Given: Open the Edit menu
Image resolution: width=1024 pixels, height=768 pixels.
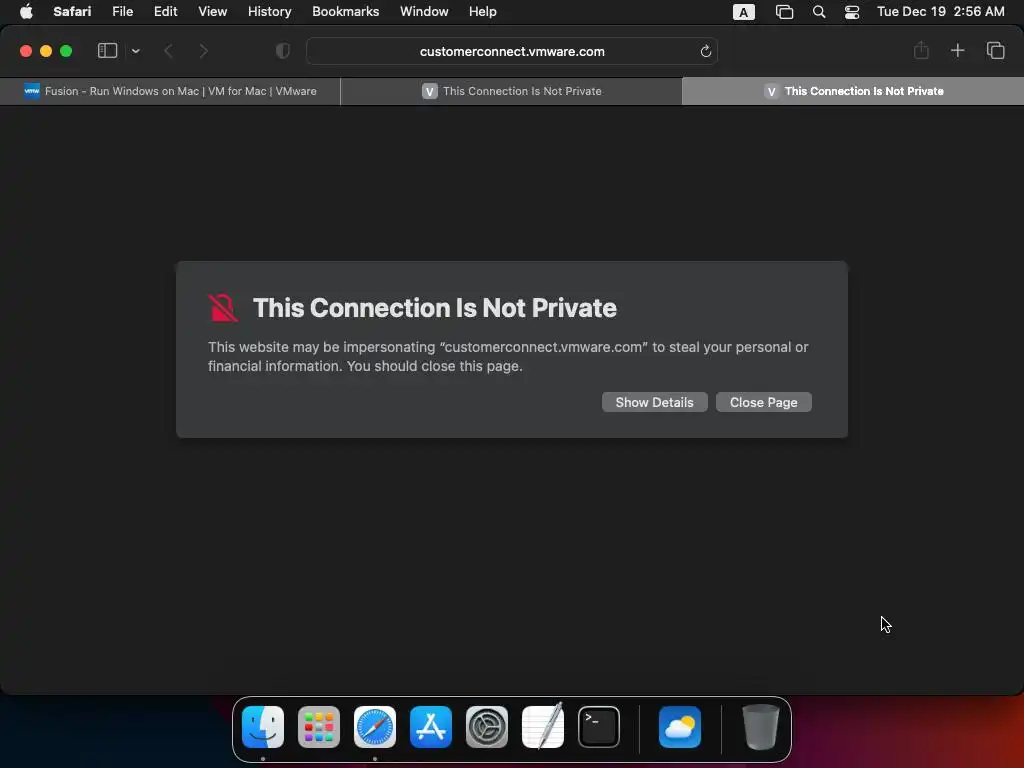Looking at the screenshot, I should tap(165, 12).
